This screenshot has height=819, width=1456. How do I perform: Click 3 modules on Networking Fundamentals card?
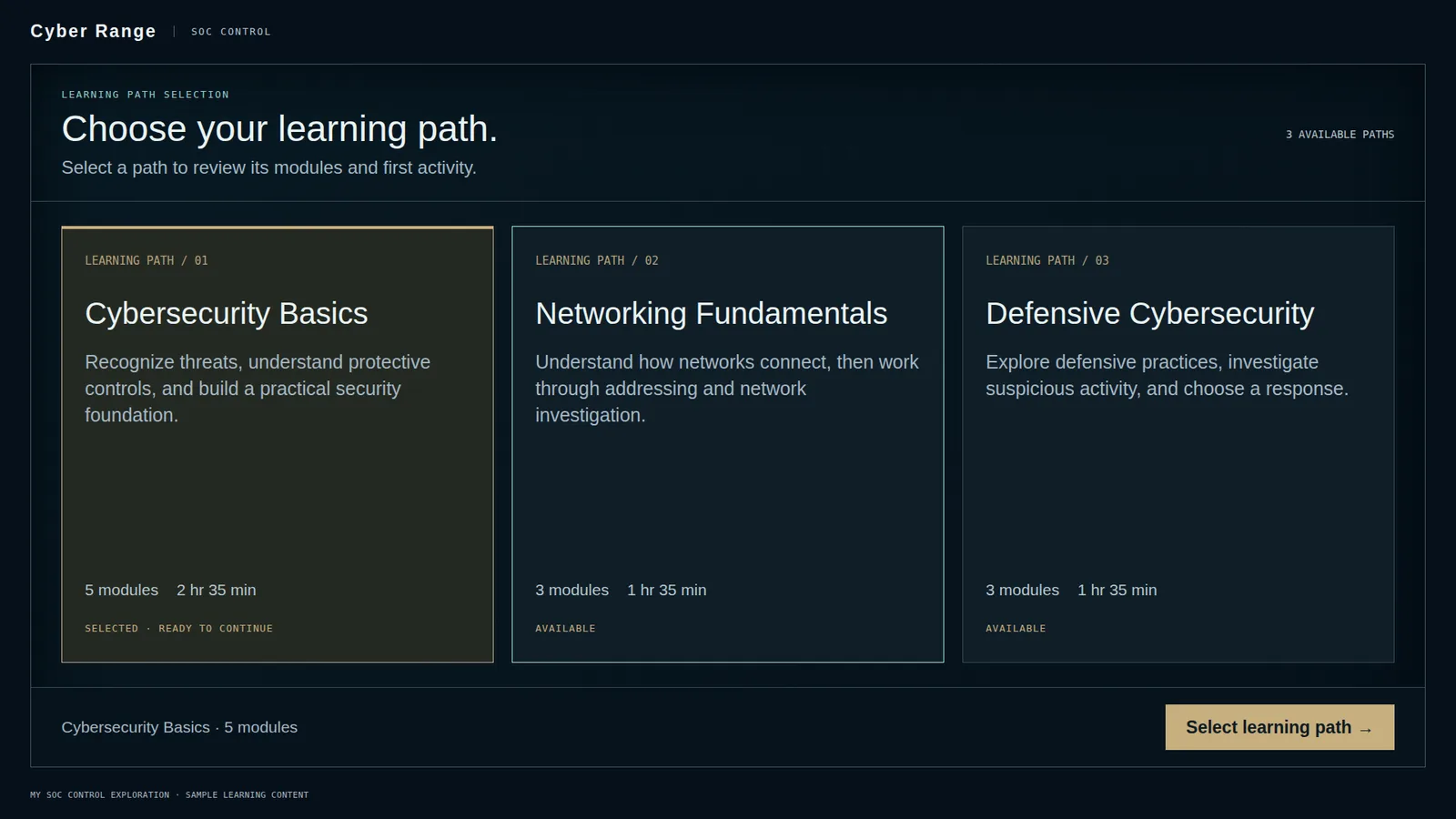[572, 590]
